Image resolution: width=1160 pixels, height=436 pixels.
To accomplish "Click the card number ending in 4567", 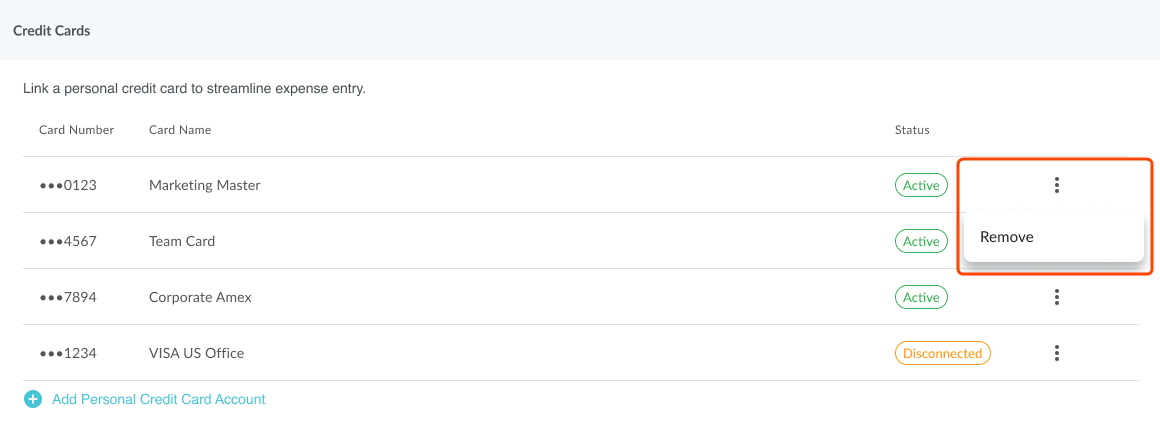I will tap(68, 241).
